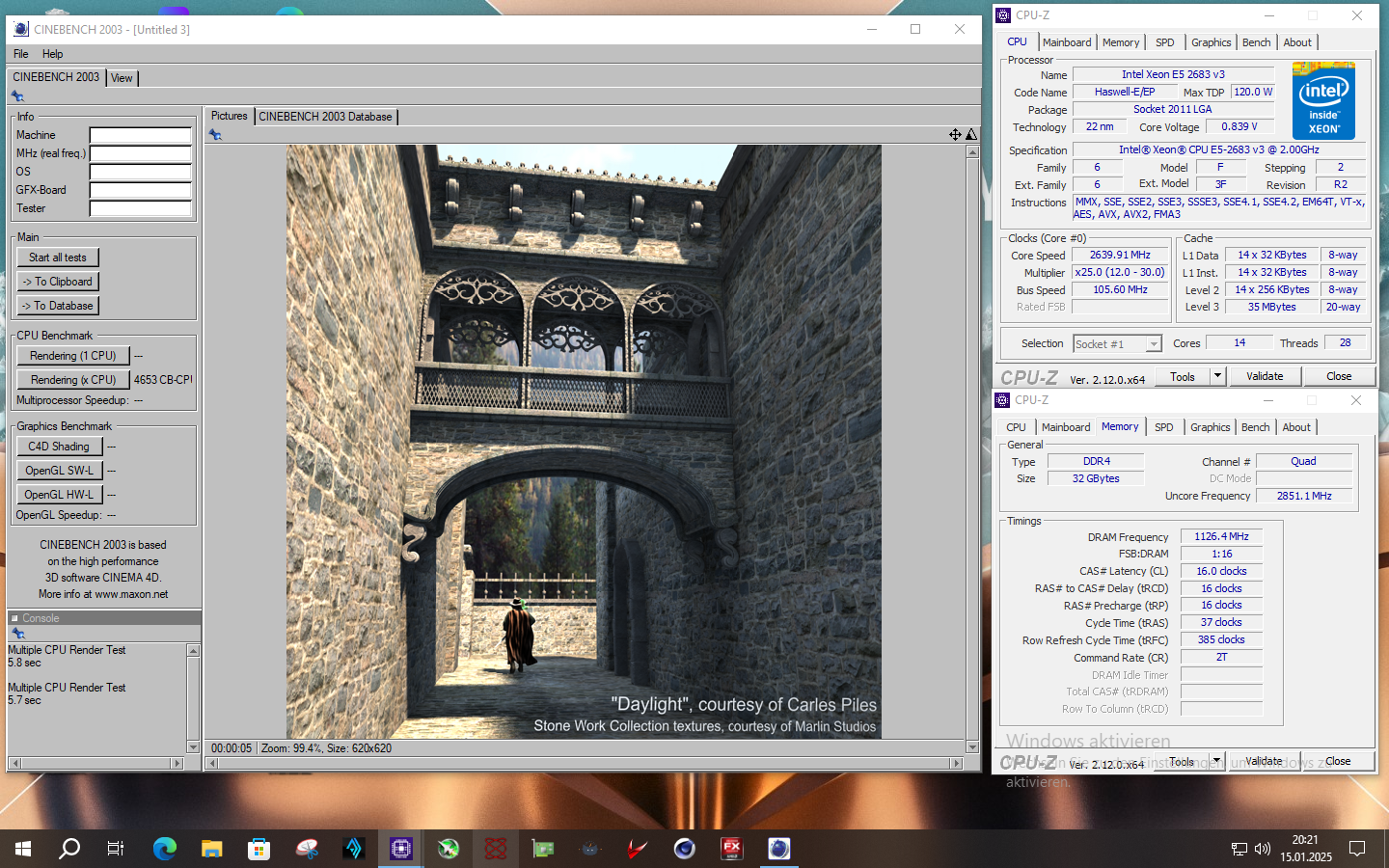Open Windows Search from the taskbar
The image size is (1389, 868).
(x=69, y=849)
